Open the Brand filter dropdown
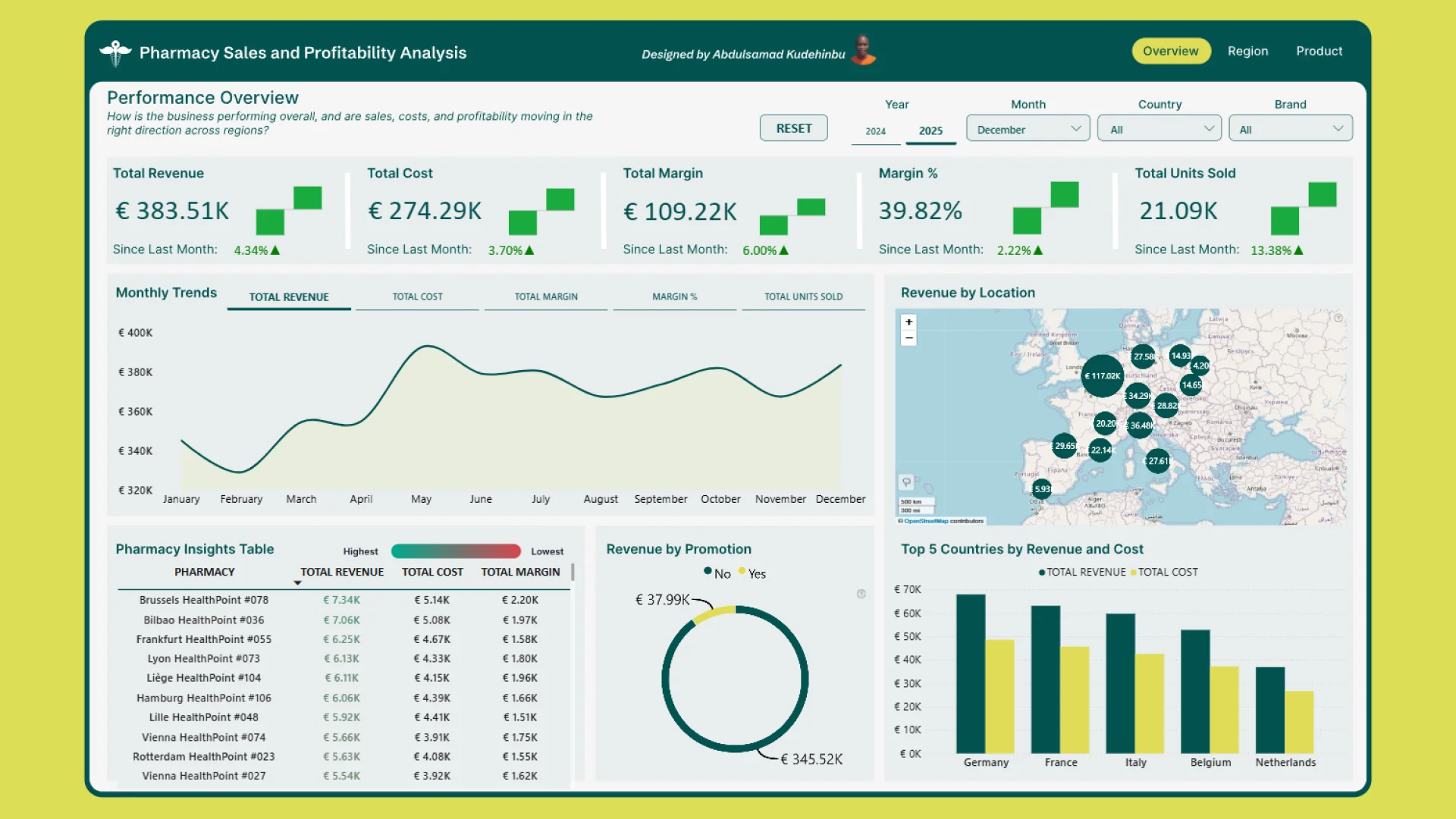The width and height of the screenshot is (1456, 819). coord(1290,129)
